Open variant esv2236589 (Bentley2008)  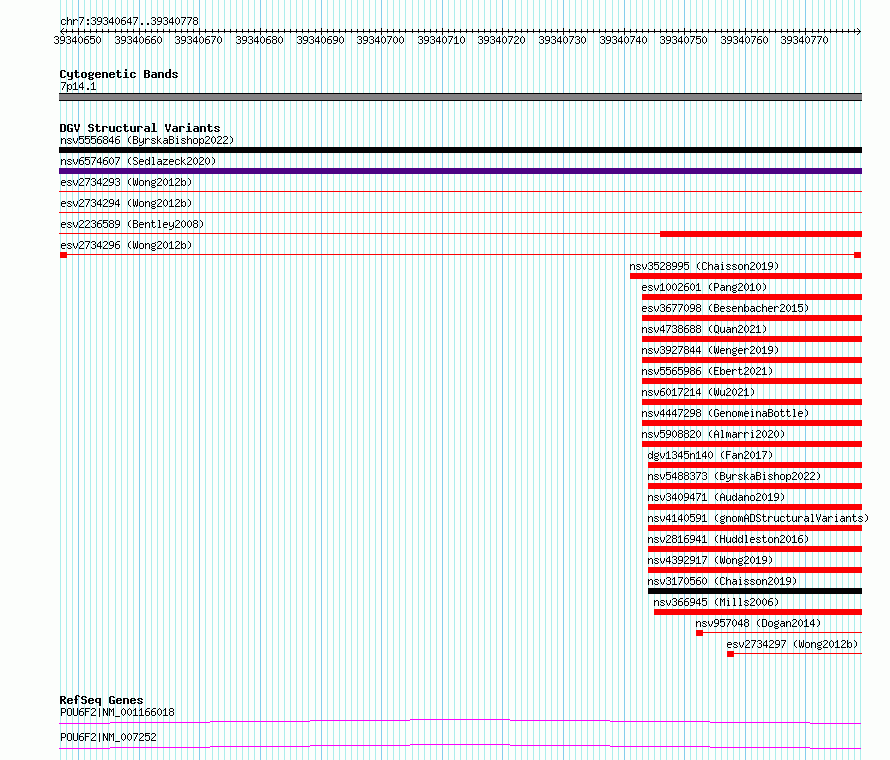point(132,224)
